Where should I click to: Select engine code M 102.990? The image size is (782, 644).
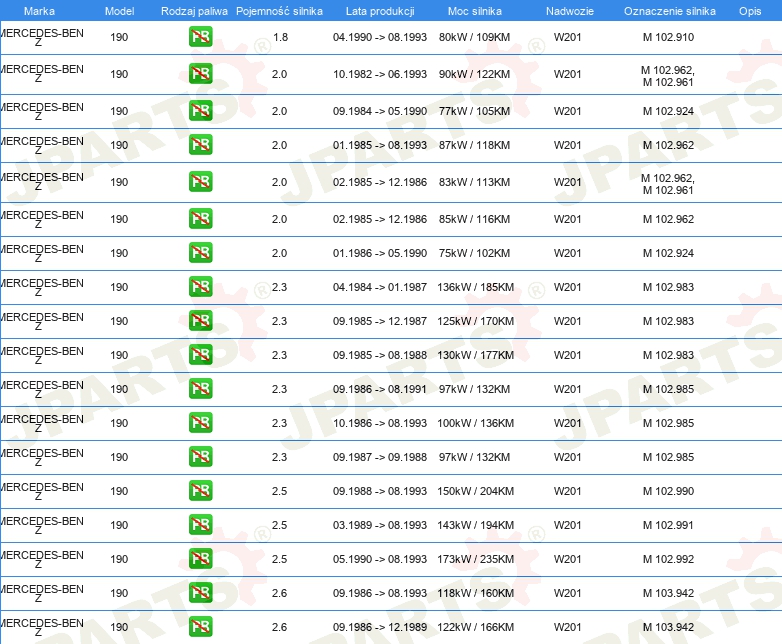[668, 491]
